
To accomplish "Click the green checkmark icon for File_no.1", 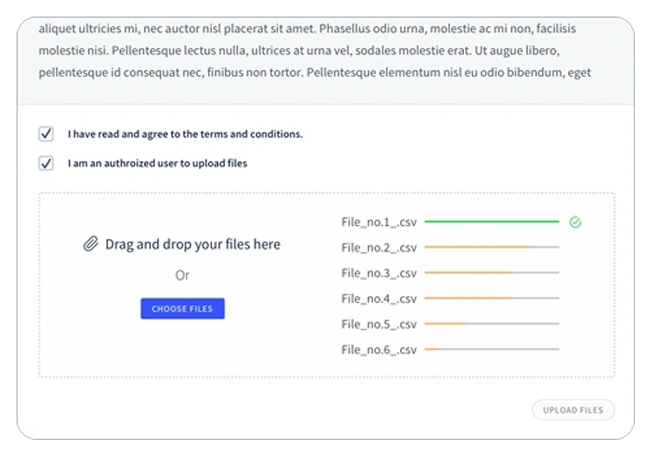I will click(575, 222).
